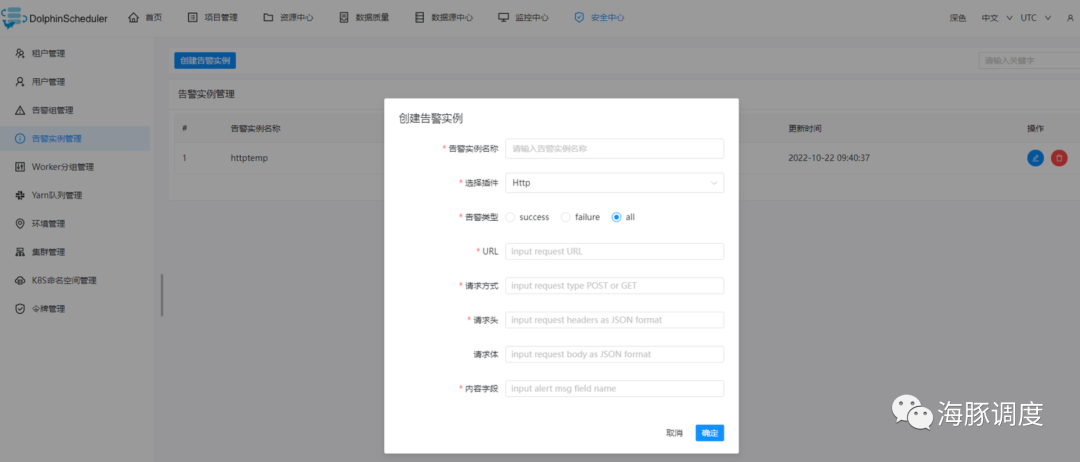Open the 中文 language dropdown
The image size is (1080, 462).
pyautogui.click(x=997, y=19)
